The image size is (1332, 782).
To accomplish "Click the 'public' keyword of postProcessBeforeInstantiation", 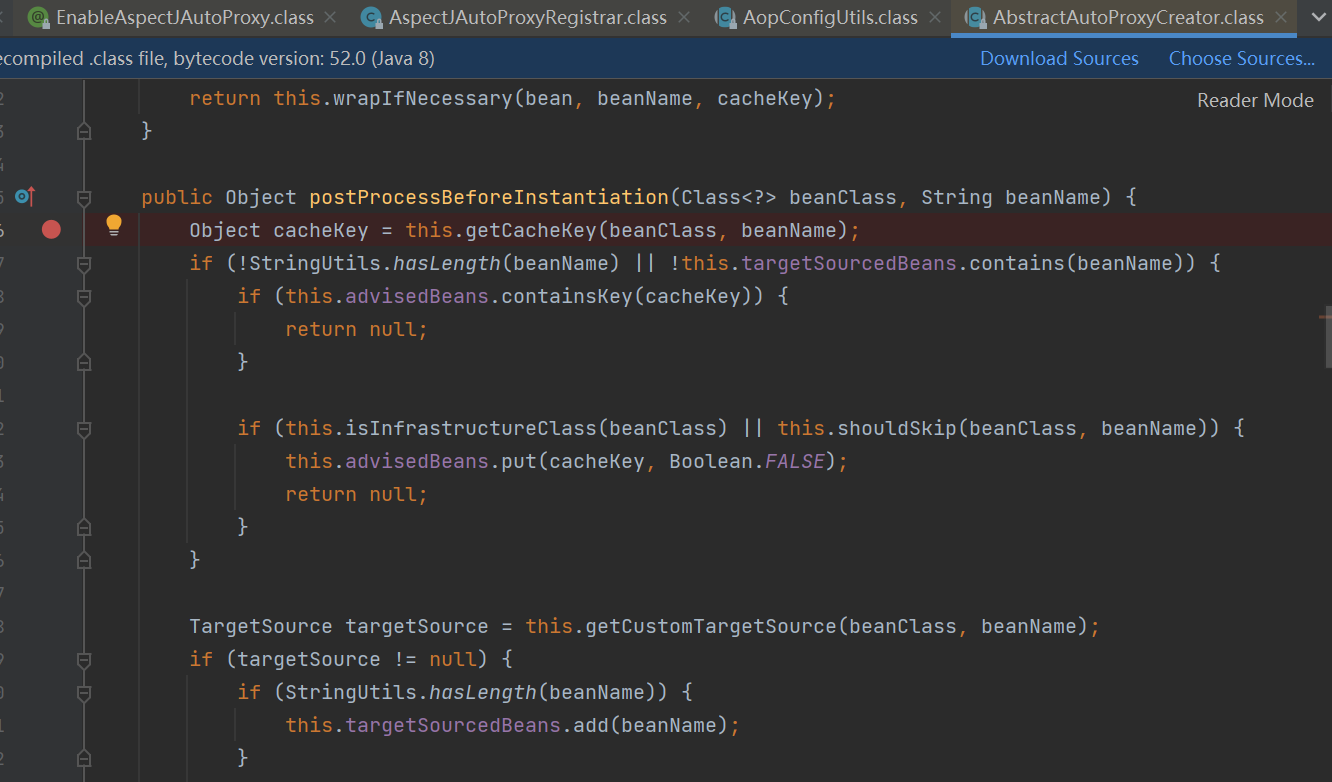I will click(x=177, y=197).
